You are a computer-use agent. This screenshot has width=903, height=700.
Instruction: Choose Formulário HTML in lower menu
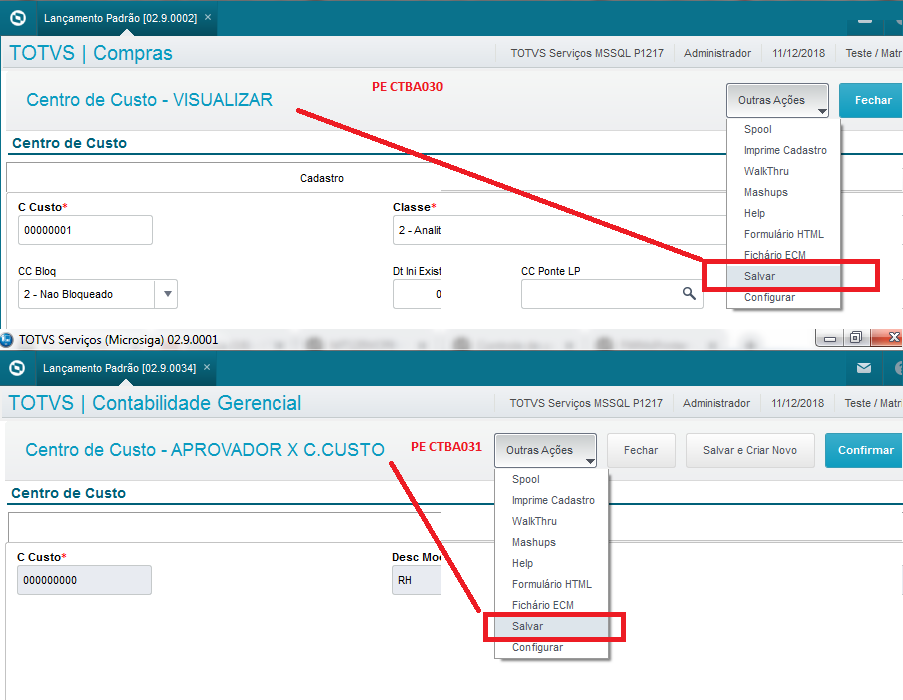point(551,584)
